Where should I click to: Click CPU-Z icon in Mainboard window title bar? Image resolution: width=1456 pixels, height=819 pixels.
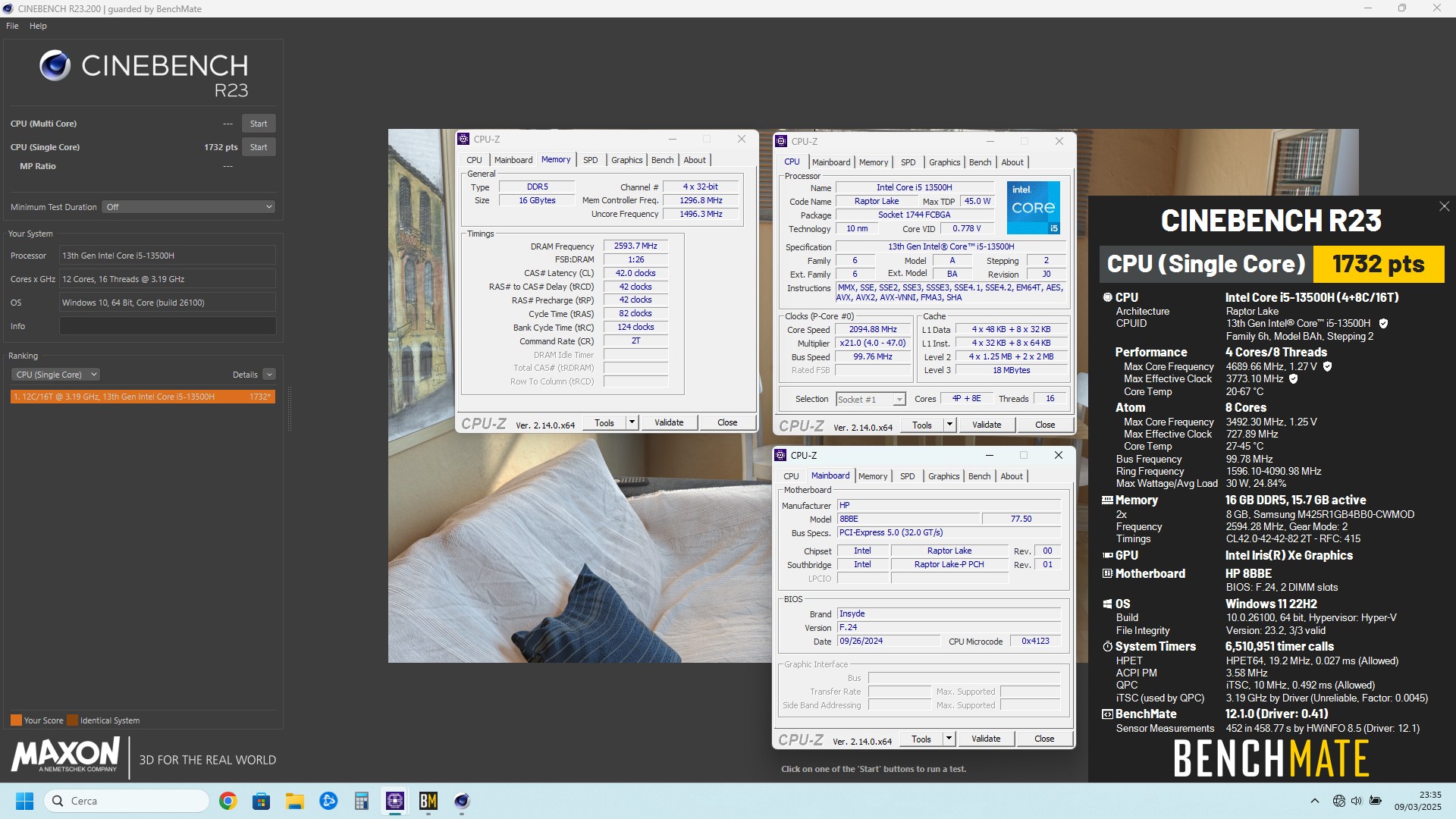780,455
